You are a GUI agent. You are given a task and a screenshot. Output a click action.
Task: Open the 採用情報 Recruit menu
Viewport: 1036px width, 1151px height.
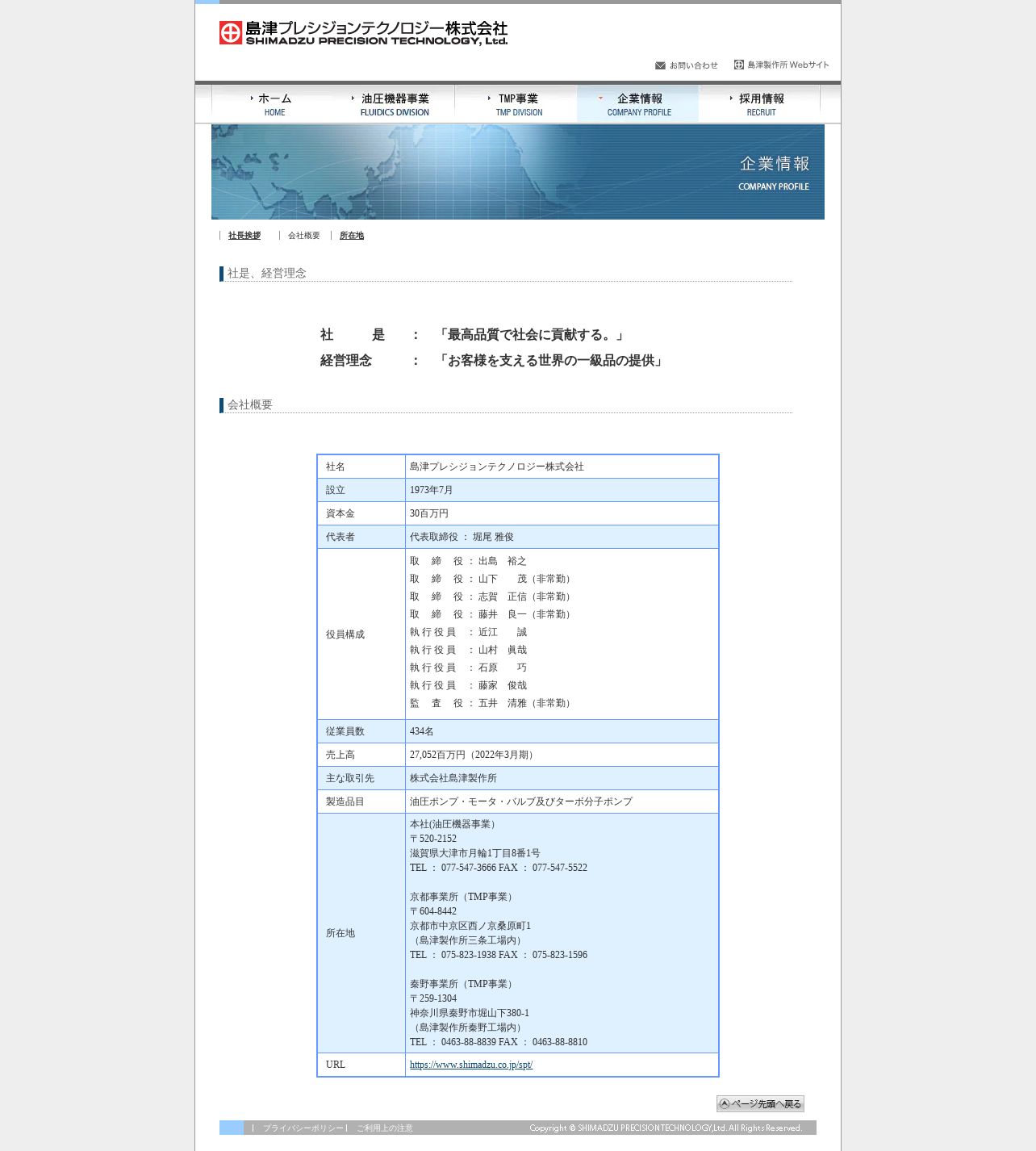tap(760, 104)
